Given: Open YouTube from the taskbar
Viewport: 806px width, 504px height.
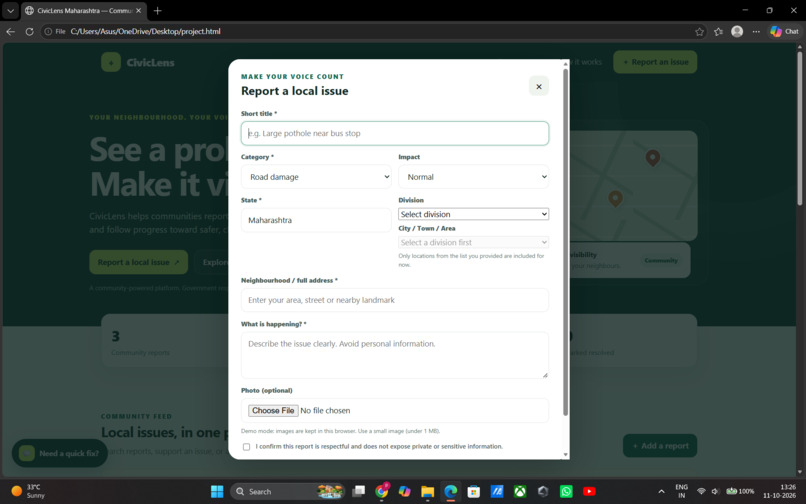Looking at the screenshot, I should 589,492.
